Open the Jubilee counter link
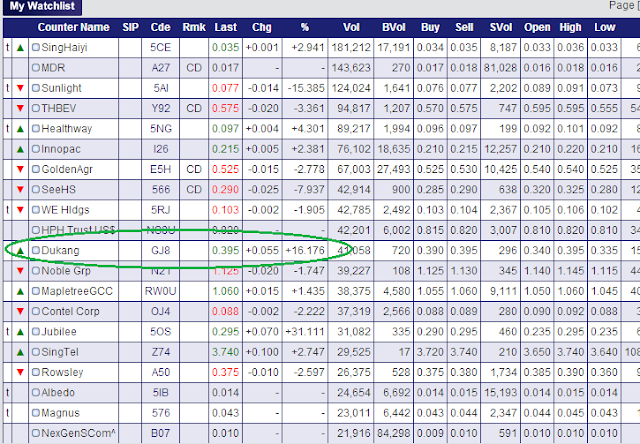The image size is (640, 444). click(59, 332)
